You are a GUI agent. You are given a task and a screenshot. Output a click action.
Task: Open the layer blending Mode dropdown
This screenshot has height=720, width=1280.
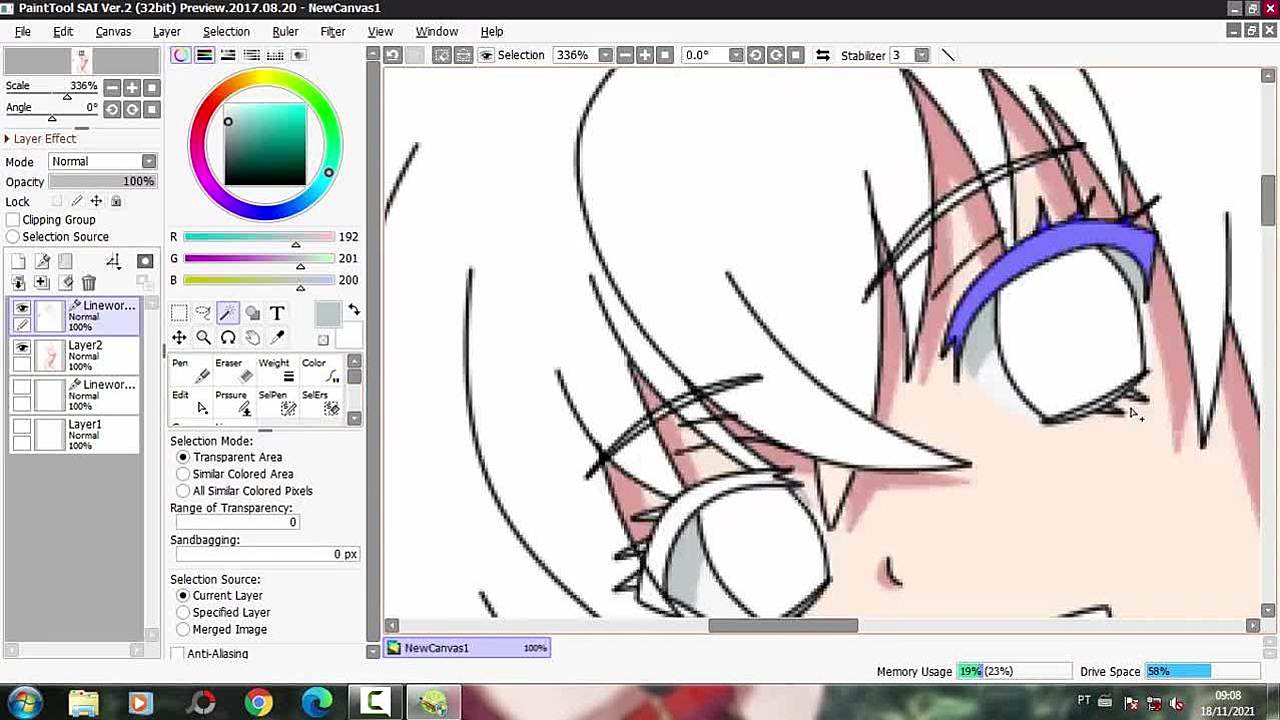pos(102,161)
